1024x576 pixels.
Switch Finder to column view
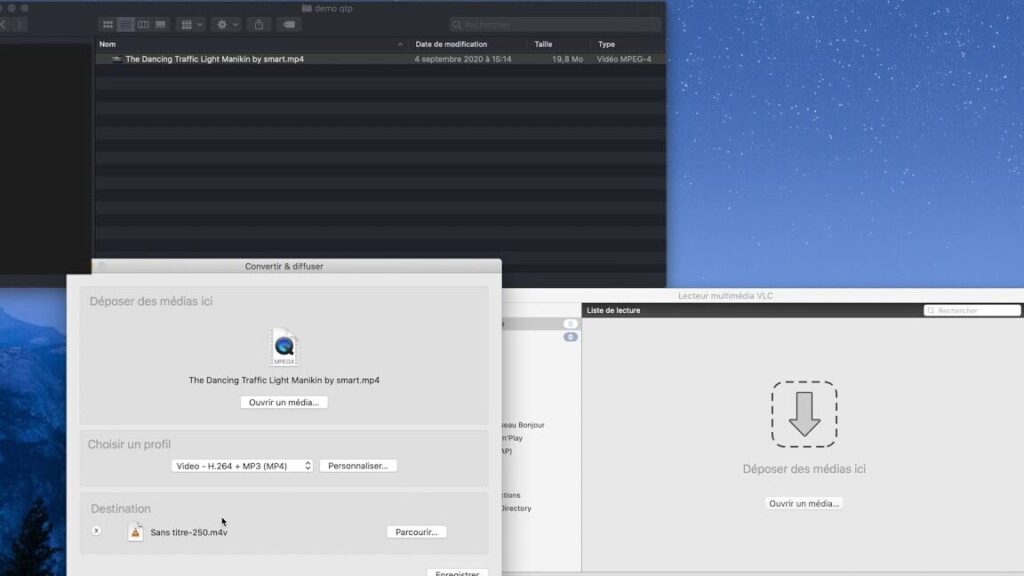143,25
